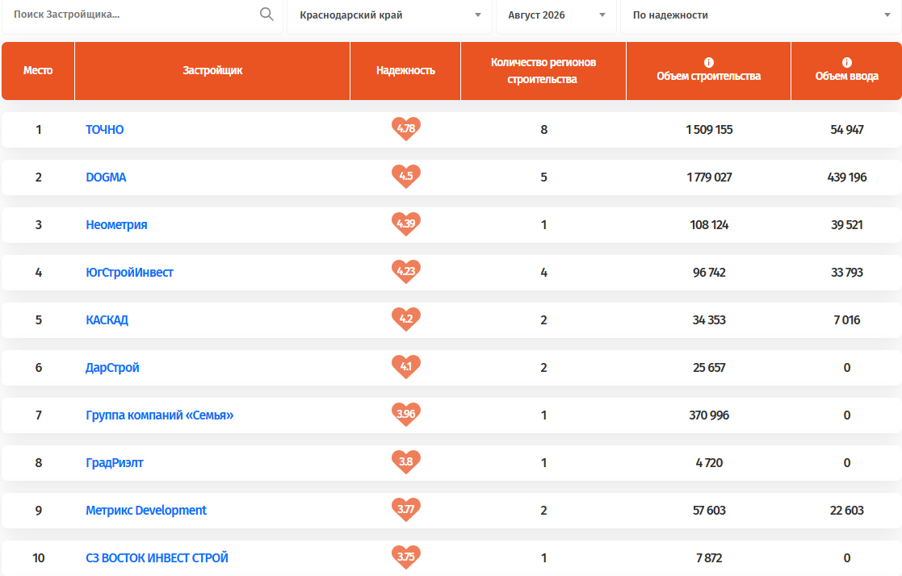Open the Краснодарский край region dropdown

(389, 16)
